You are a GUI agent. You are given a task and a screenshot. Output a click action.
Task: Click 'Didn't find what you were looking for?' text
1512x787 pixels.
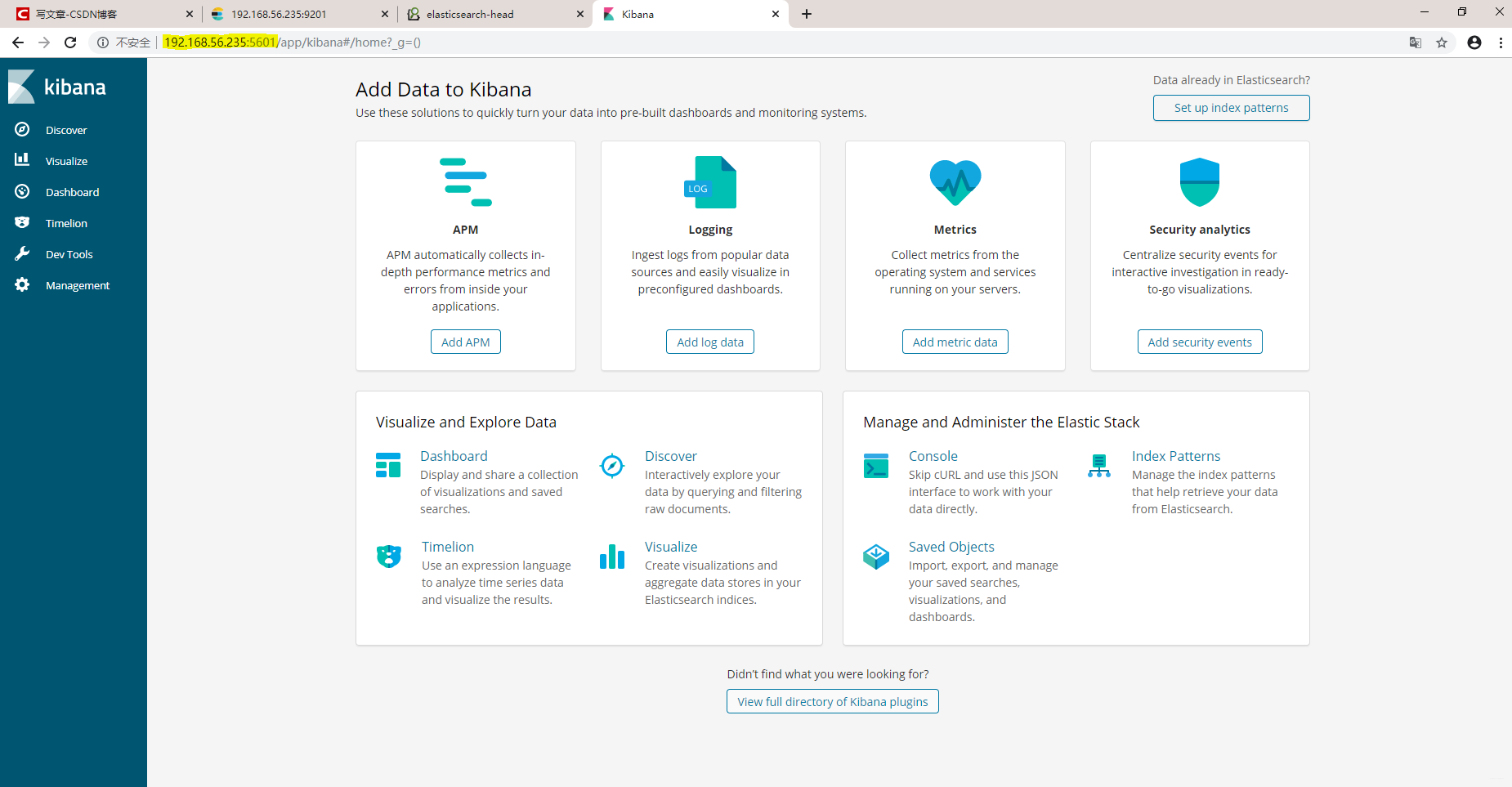(x=828, y=674)
